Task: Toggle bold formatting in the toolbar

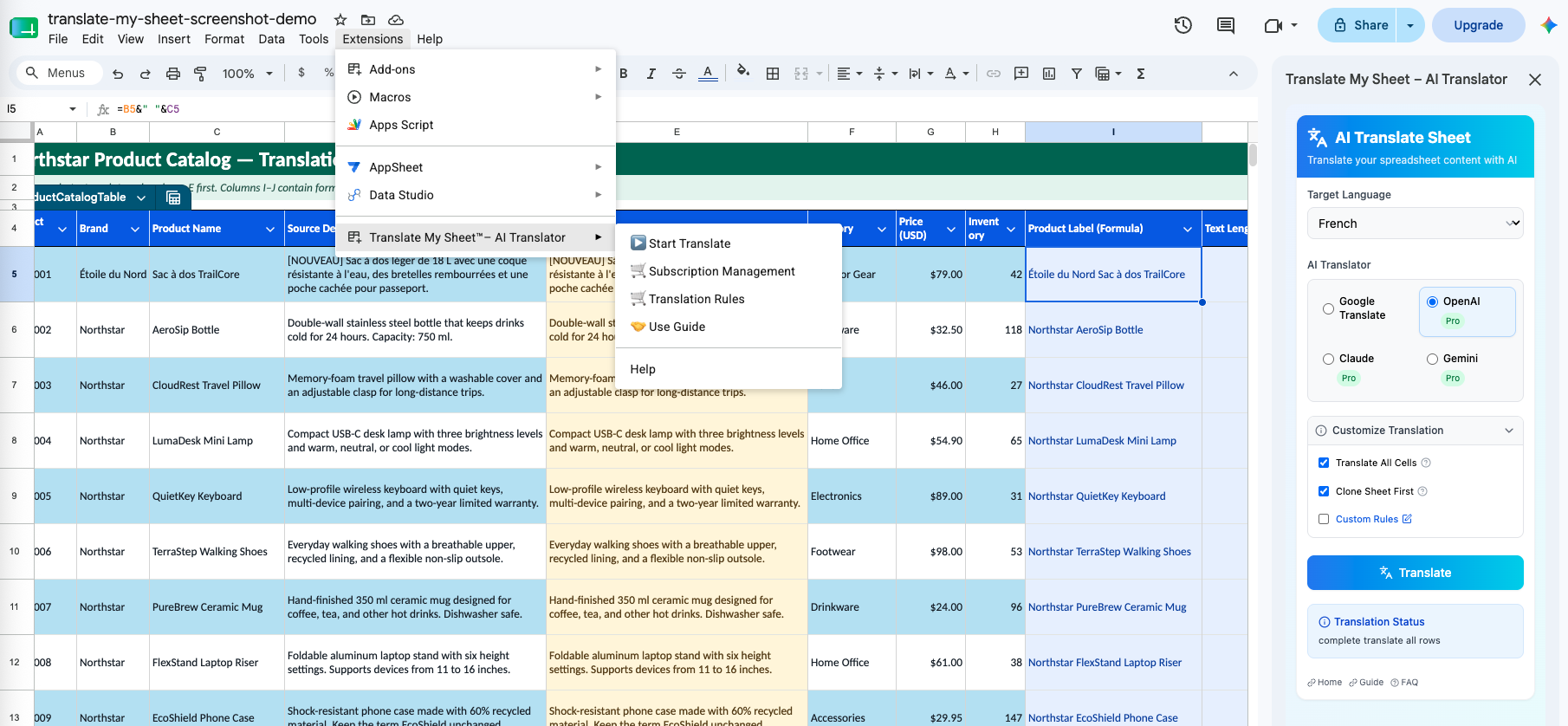Action: [x=623, y=74]
